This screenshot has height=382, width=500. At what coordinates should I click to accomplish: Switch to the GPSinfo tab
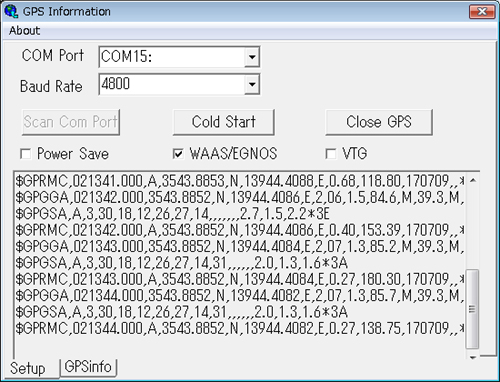tap(88, 367)
